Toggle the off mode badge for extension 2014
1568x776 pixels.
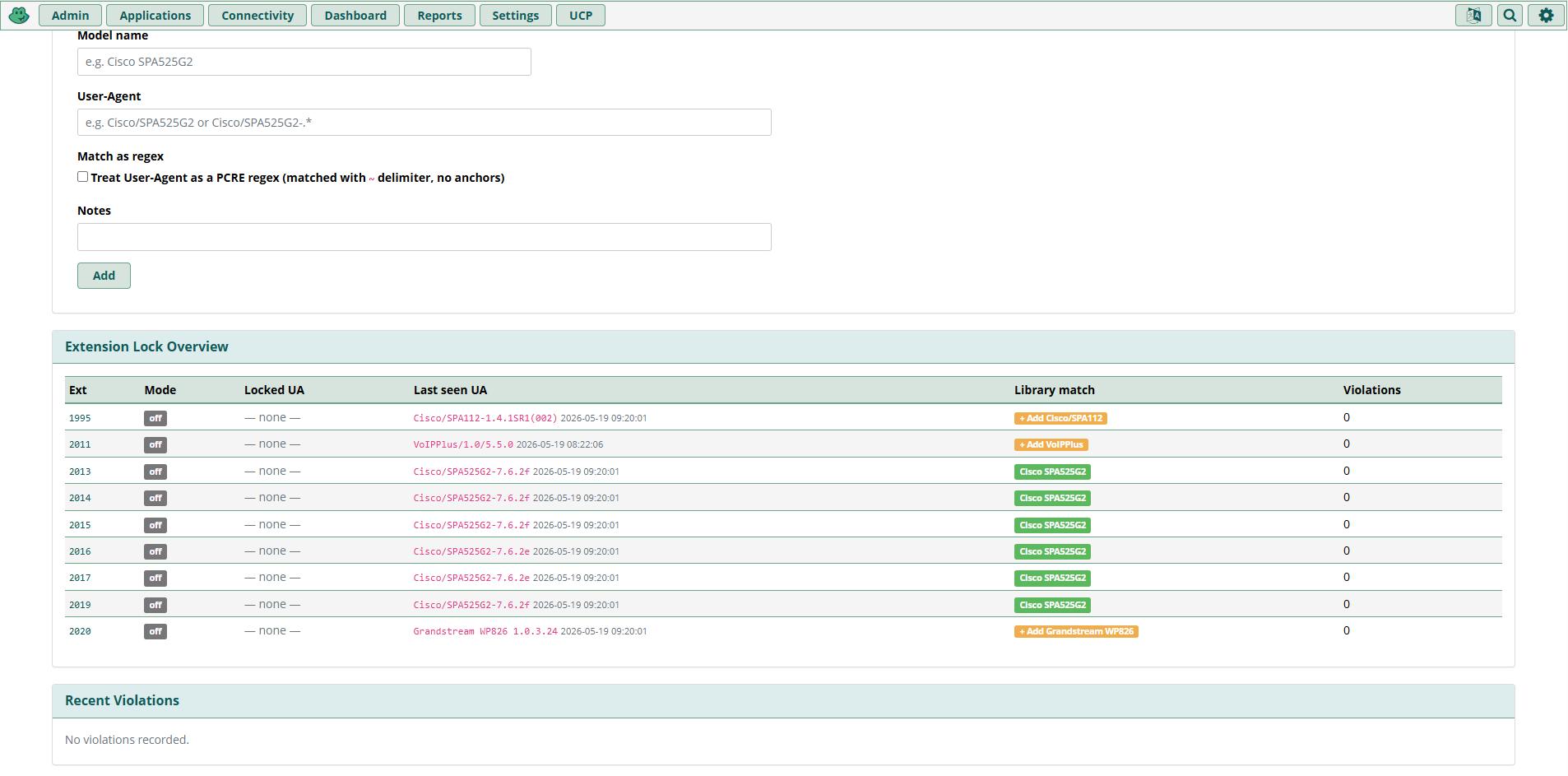(x=155, y=498)
